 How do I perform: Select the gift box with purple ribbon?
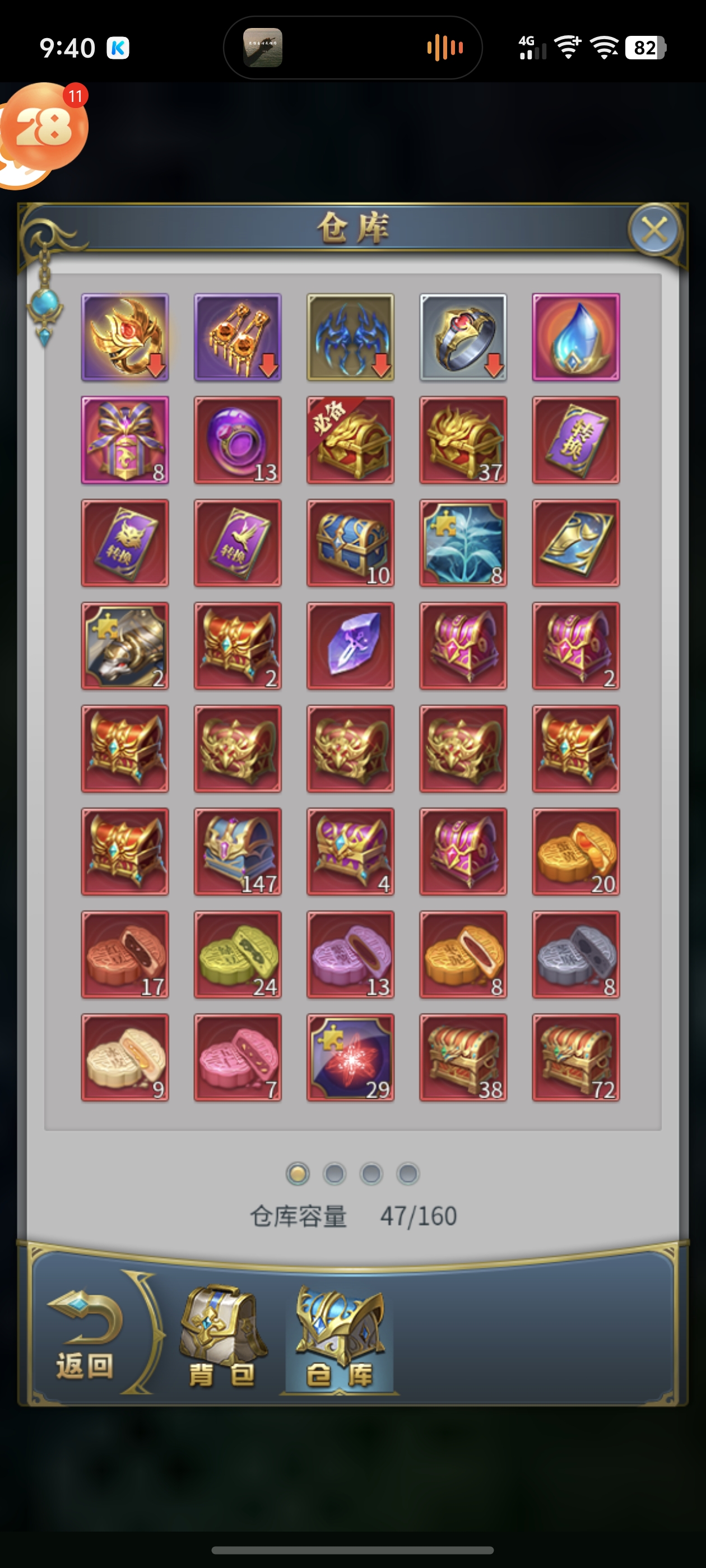click(x=125, y=440)
